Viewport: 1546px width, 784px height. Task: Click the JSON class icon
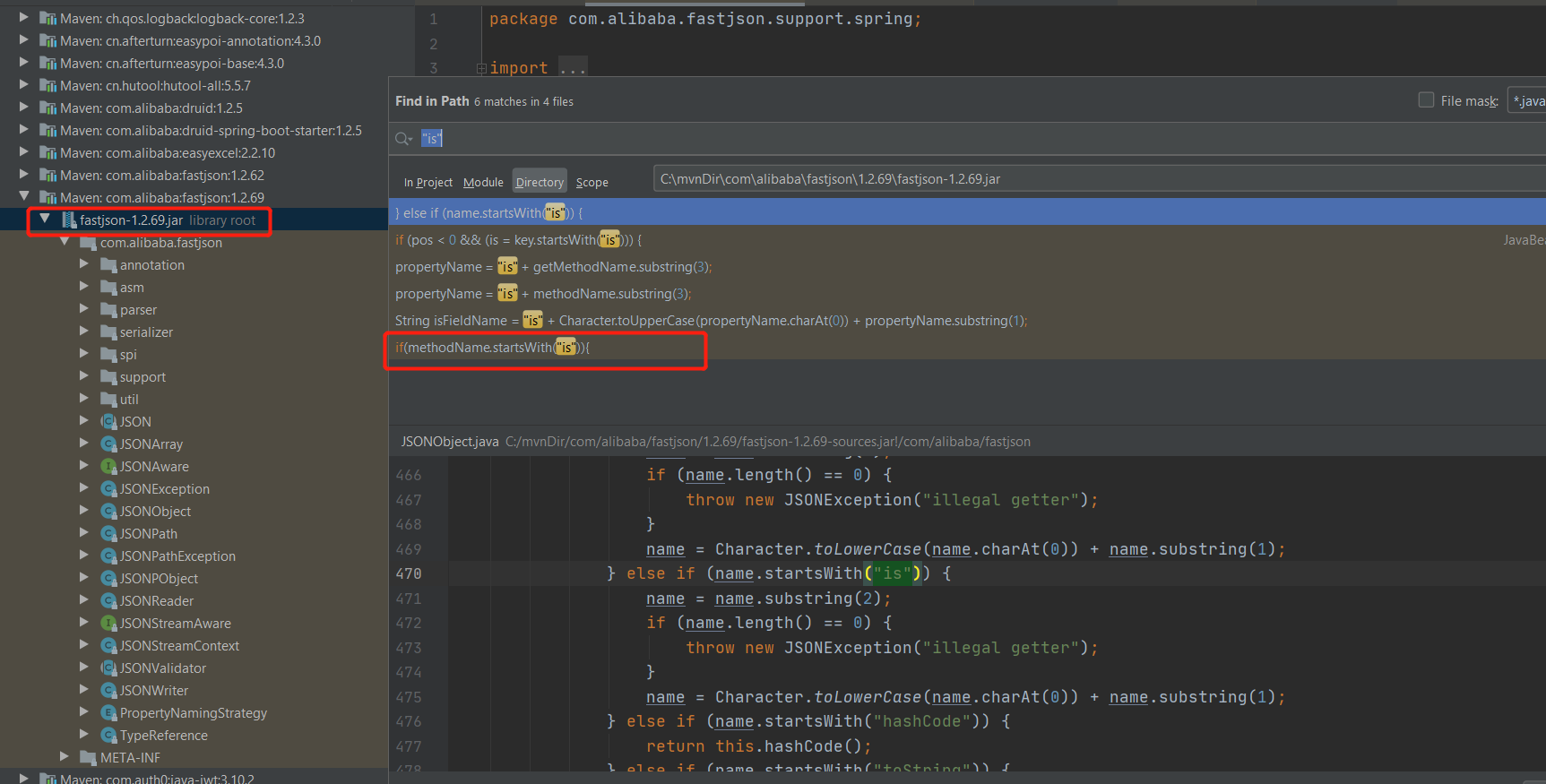coord(108,421)
